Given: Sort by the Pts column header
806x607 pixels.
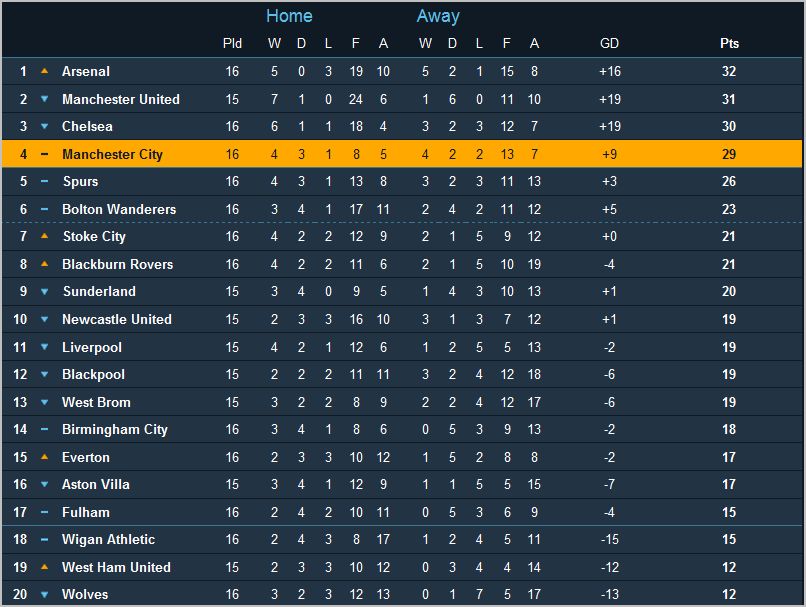Looking at the screenshot, I should tap(729, 44).
